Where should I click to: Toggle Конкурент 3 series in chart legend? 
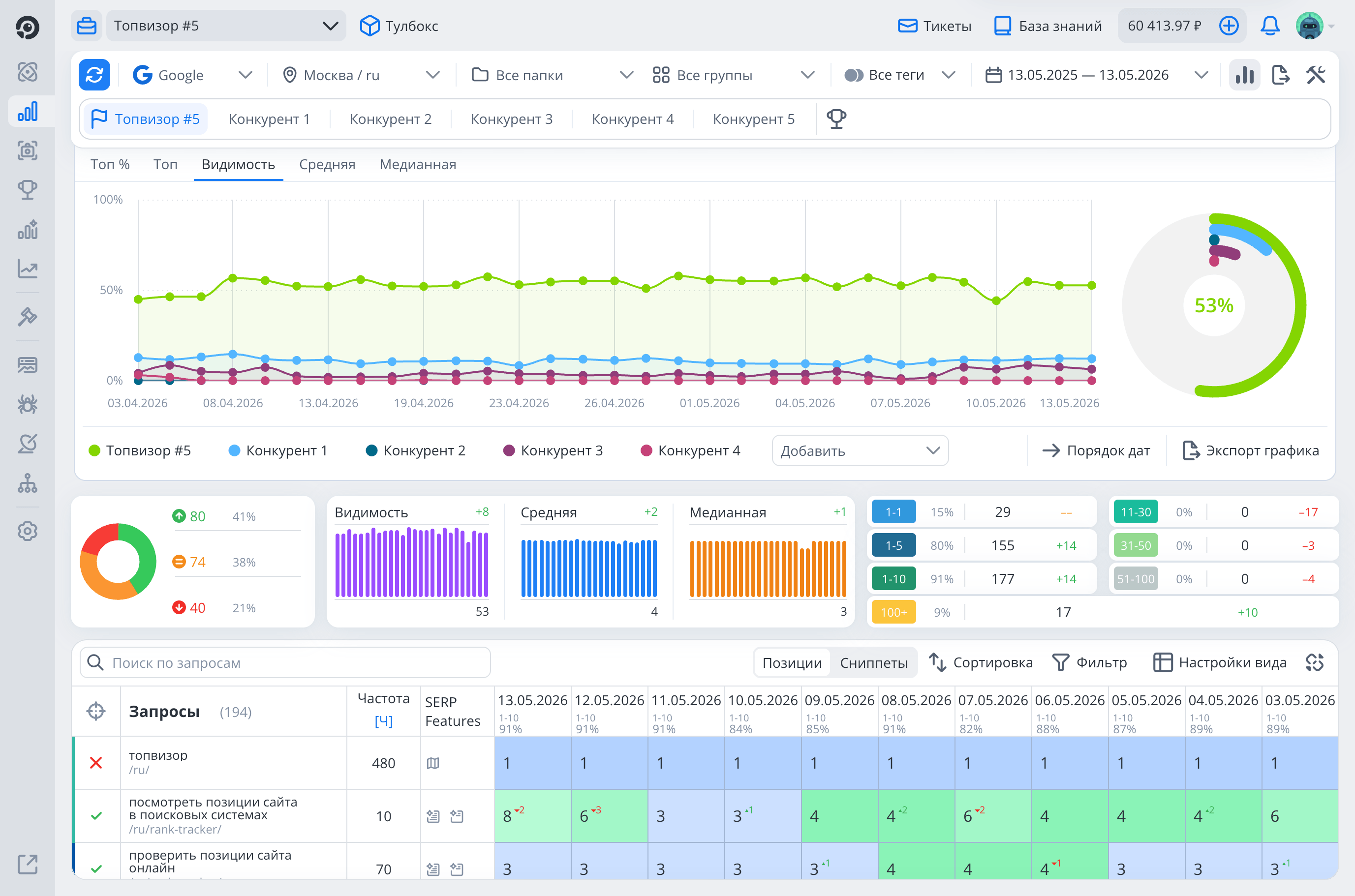(x=553, y=450)
